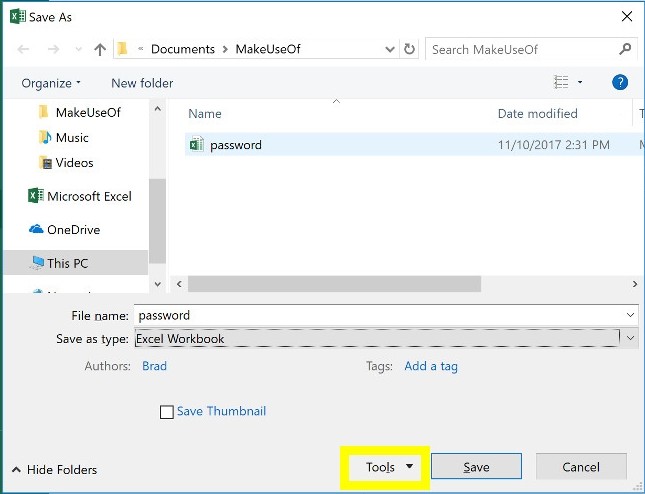645x494 pixels.
Task: Create a New folder
Action: (142, 83)
